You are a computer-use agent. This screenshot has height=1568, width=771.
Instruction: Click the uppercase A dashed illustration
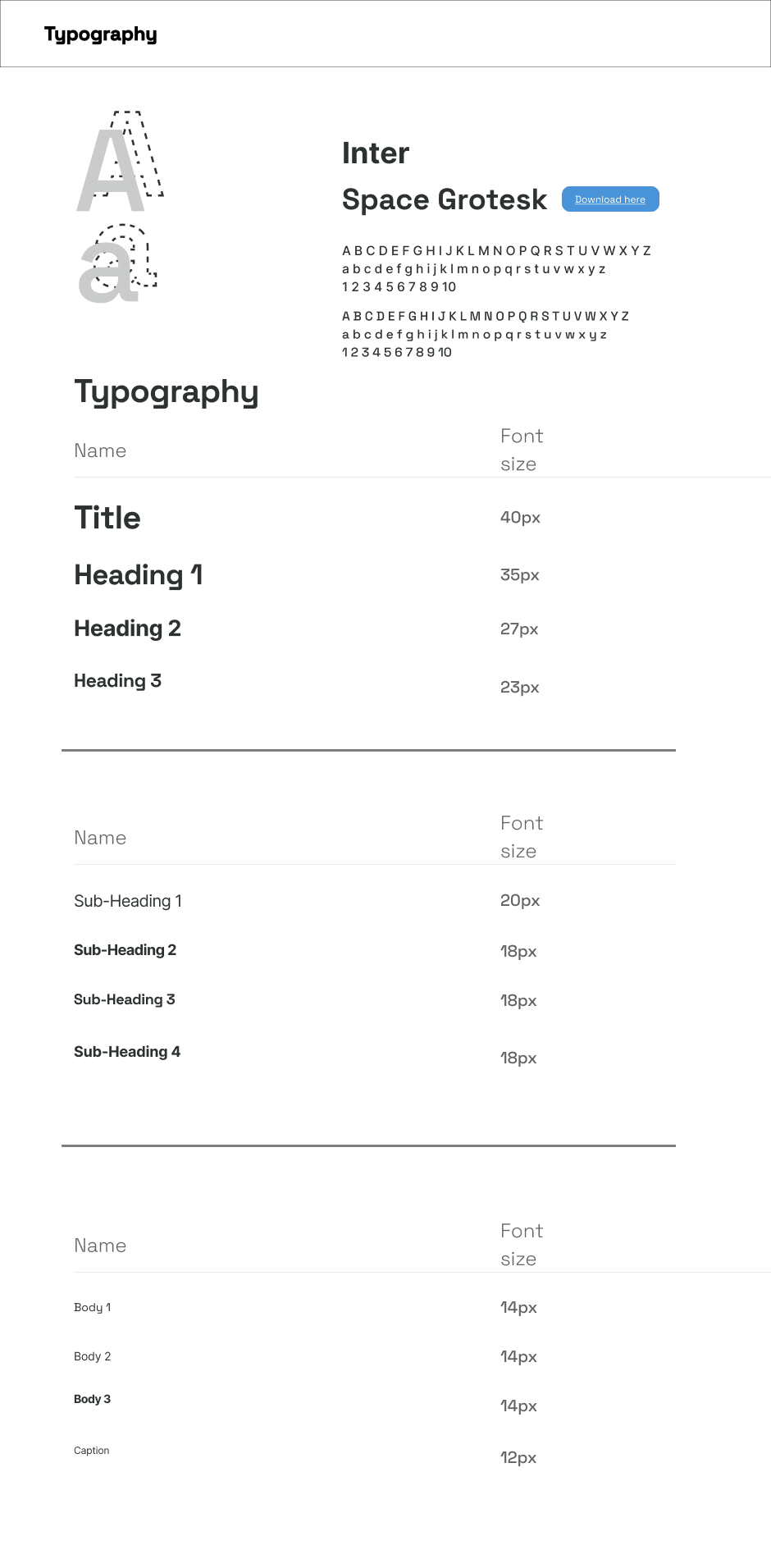pyautogui.click(x=121, y=161)
